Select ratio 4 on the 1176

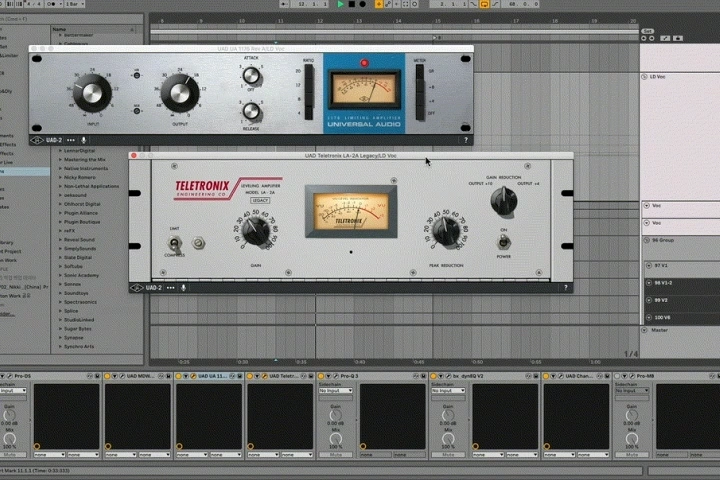click(309, 113)
